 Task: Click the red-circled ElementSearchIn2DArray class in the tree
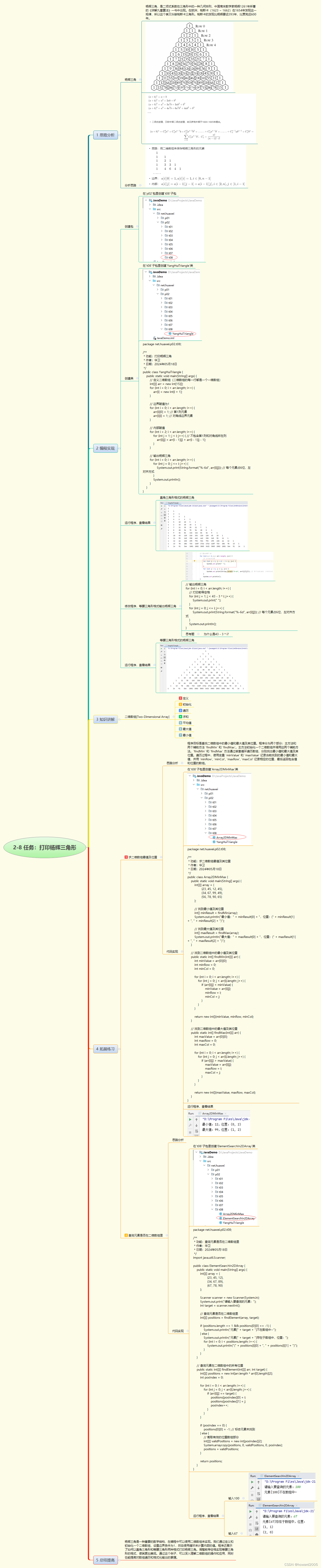[236, 1218]
